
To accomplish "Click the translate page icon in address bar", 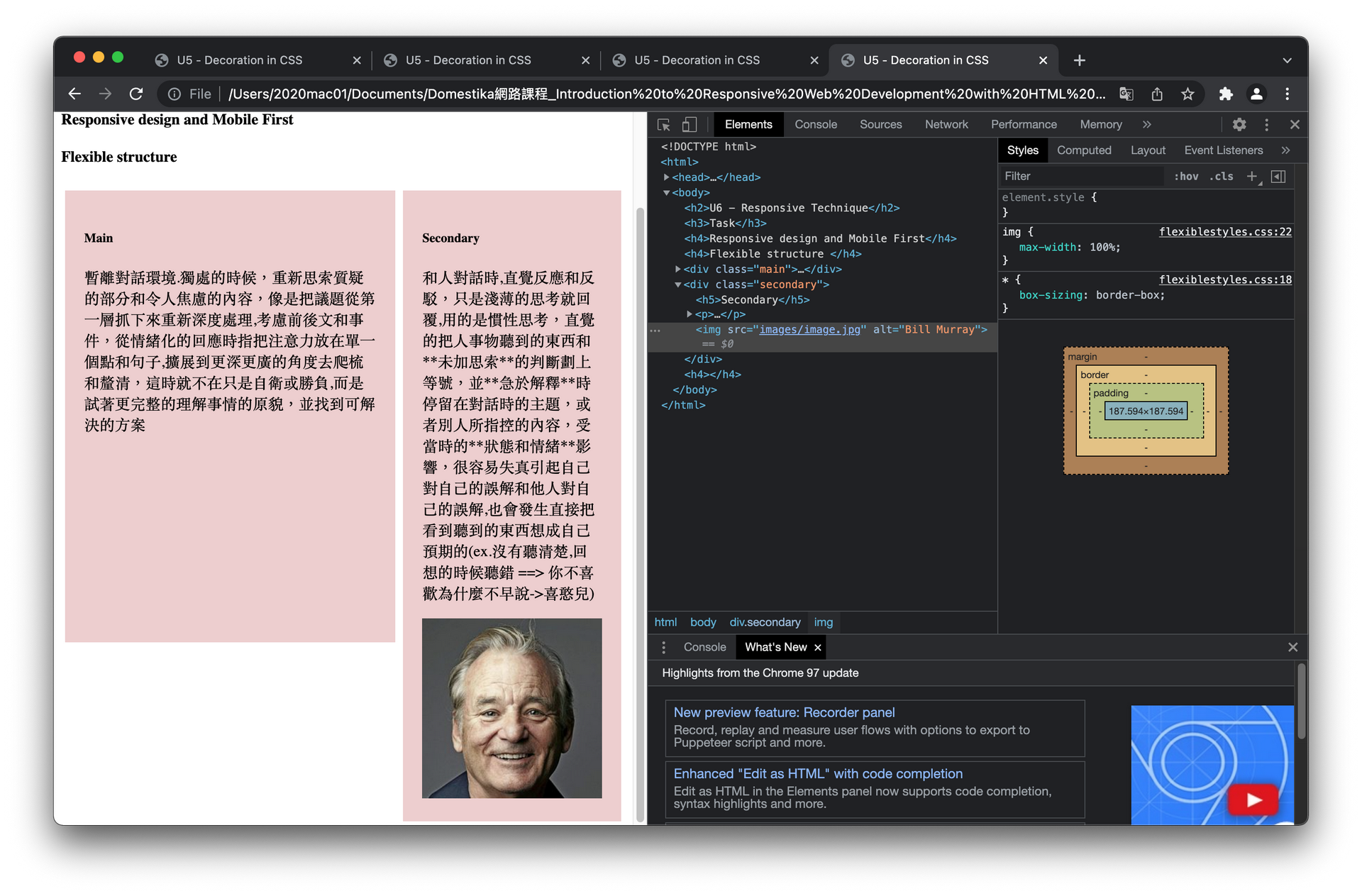I will (x=1126, y=94).
